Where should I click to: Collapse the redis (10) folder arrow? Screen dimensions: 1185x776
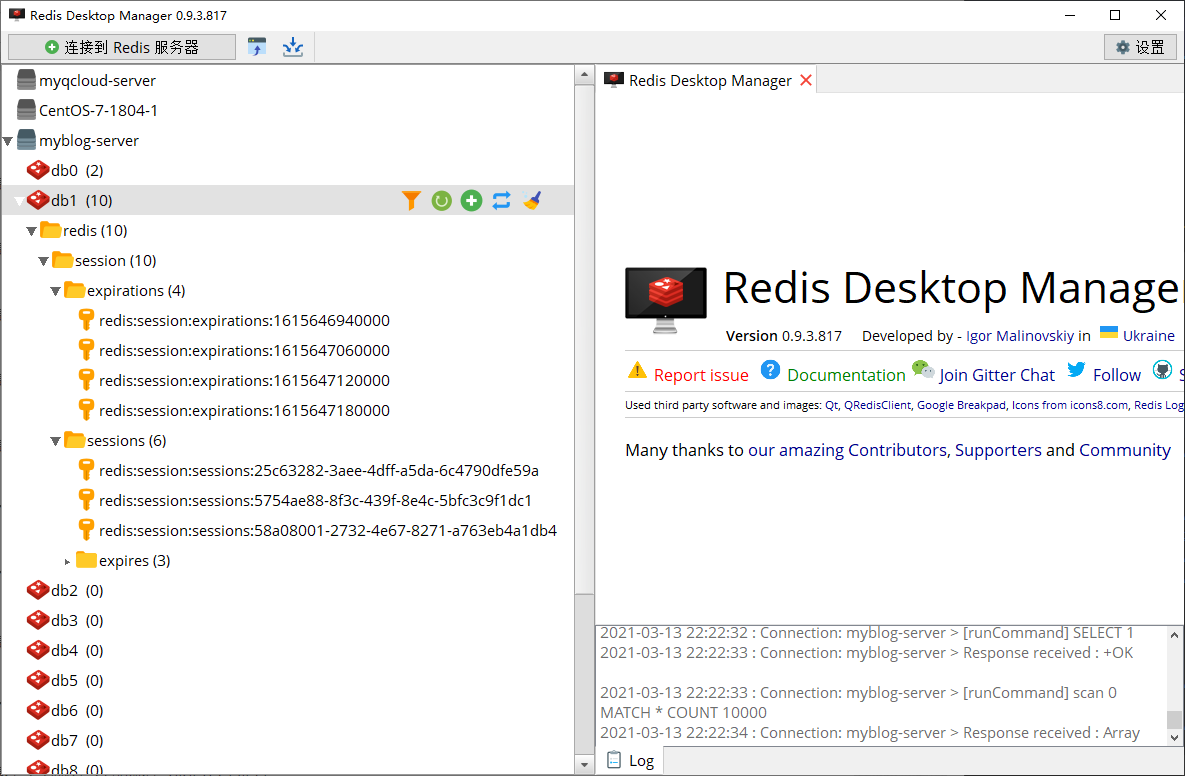32,231
